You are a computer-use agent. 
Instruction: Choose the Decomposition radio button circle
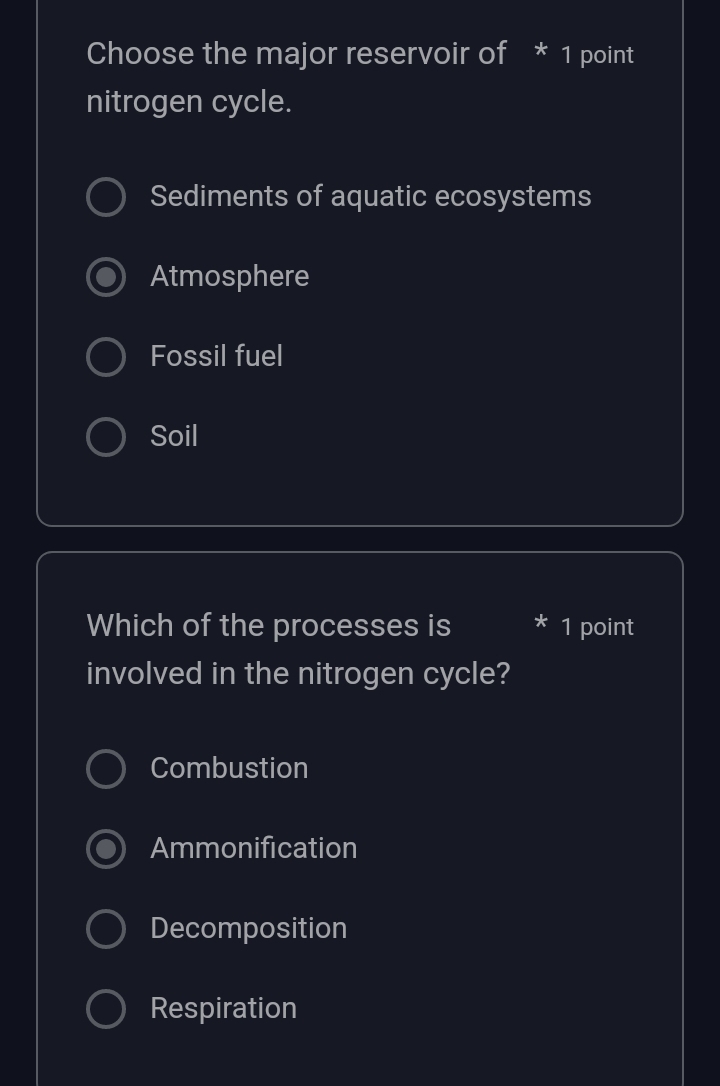pyautogui.click(x=106, y=929)
